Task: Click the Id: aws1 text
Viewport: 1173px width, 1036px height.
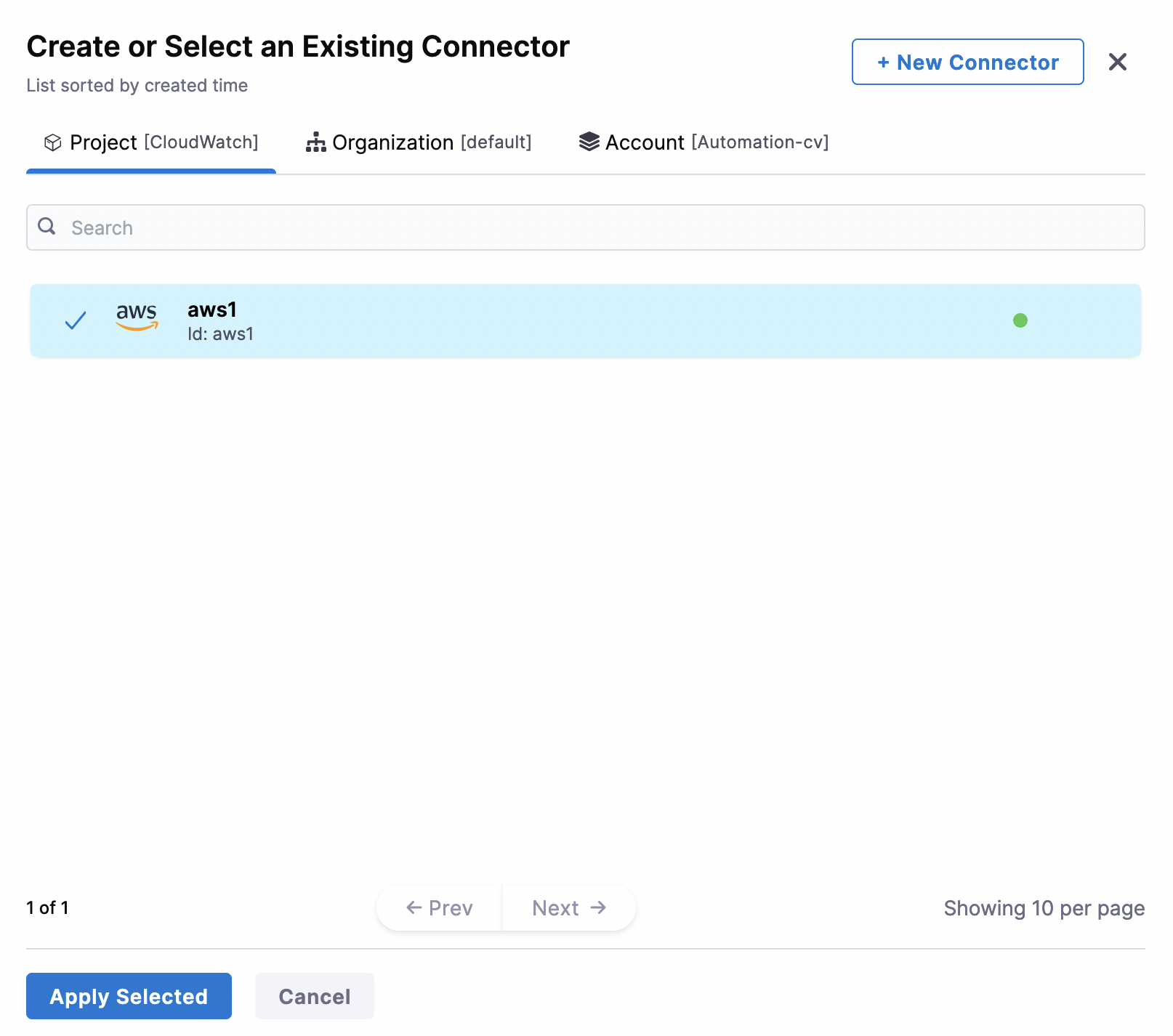Action: tap(220, 334)
